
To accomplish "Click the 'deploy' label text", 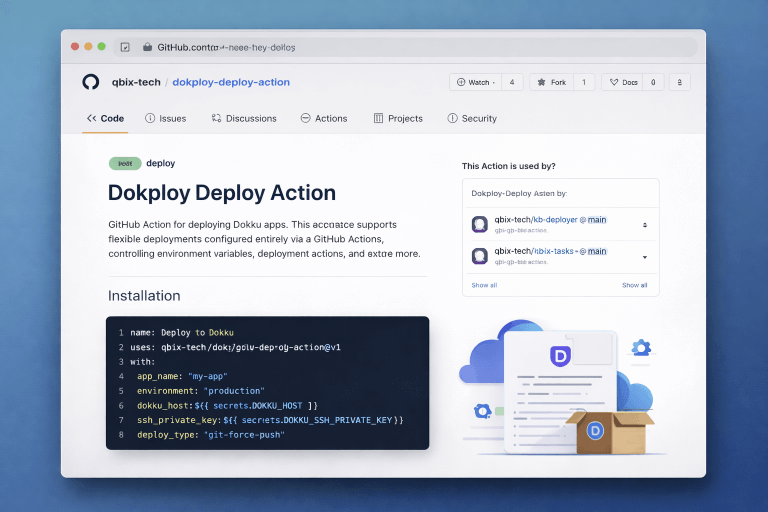I will pos(161,163).
